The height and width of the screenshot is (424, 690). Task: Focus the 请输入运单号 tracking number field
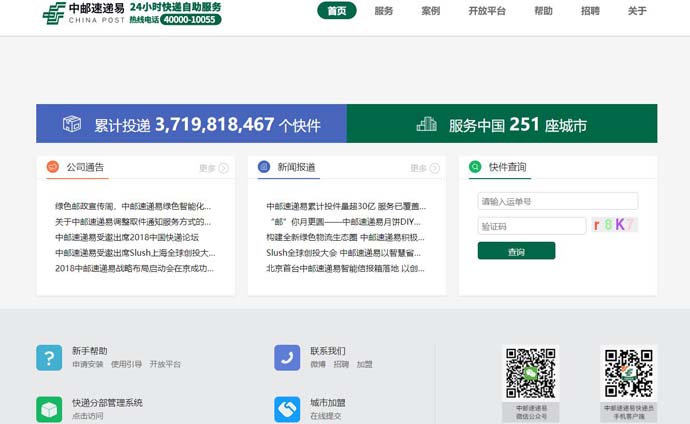[557, 201]
